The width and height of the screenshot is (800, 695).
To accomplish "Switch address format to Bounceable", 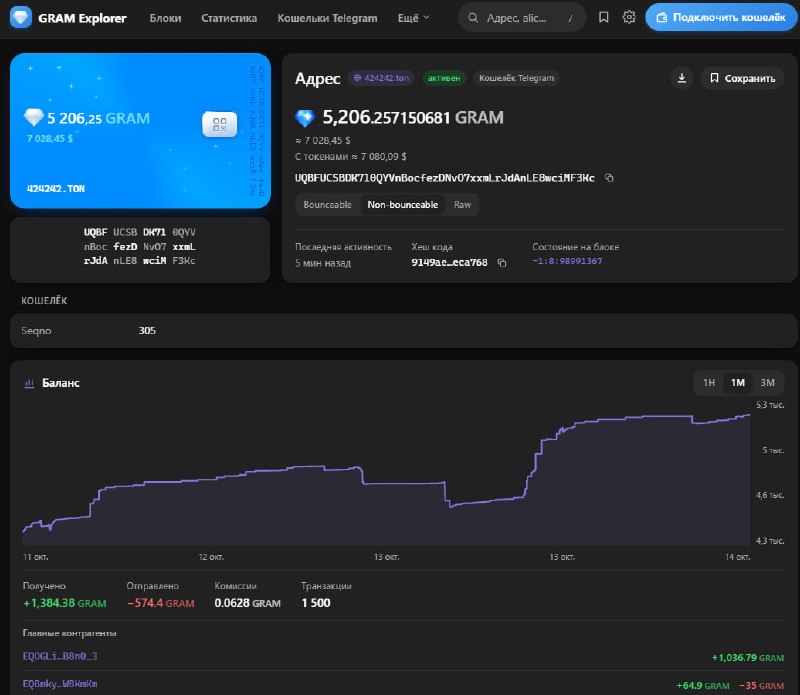I will point(328,205).
